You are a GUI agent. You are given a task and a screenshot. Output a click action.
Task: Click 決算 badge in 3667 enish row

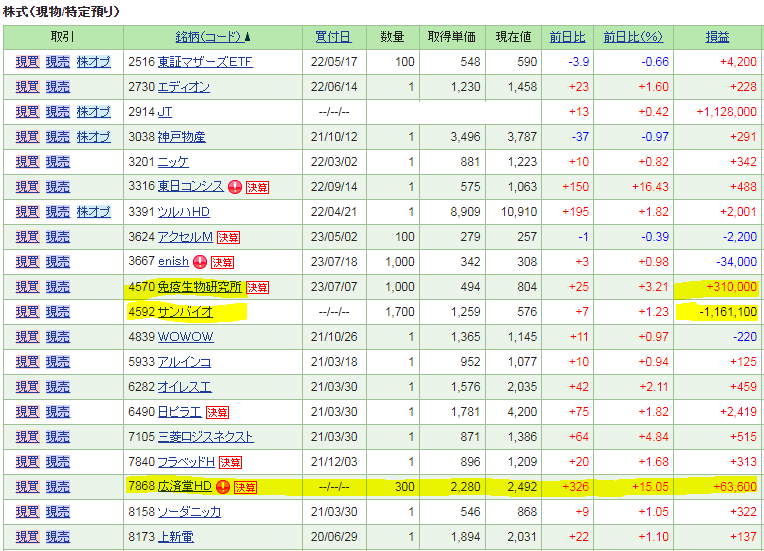pyautogui.click(x=222, y=262)
